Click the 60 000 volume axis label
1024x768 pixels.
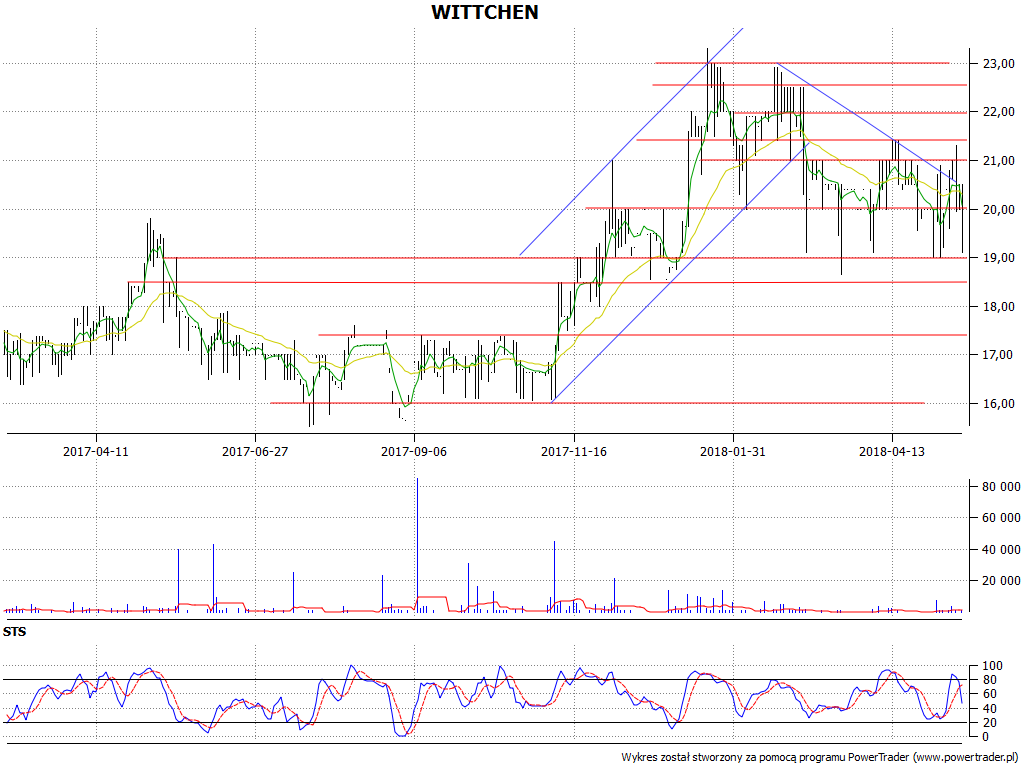(1000, 518)
